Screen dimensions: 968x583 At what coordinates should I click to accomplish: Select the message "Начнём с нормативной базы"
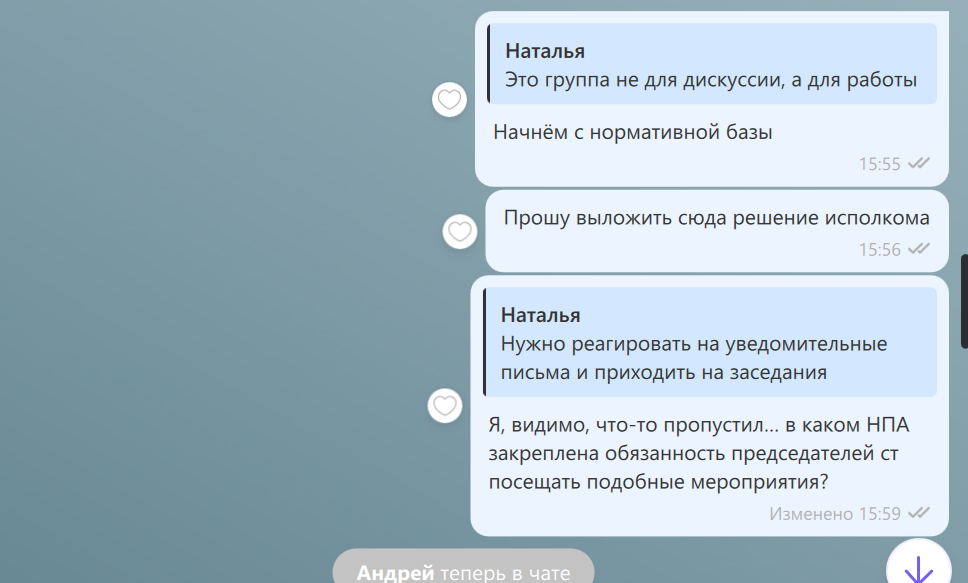[x=633, y=132]
